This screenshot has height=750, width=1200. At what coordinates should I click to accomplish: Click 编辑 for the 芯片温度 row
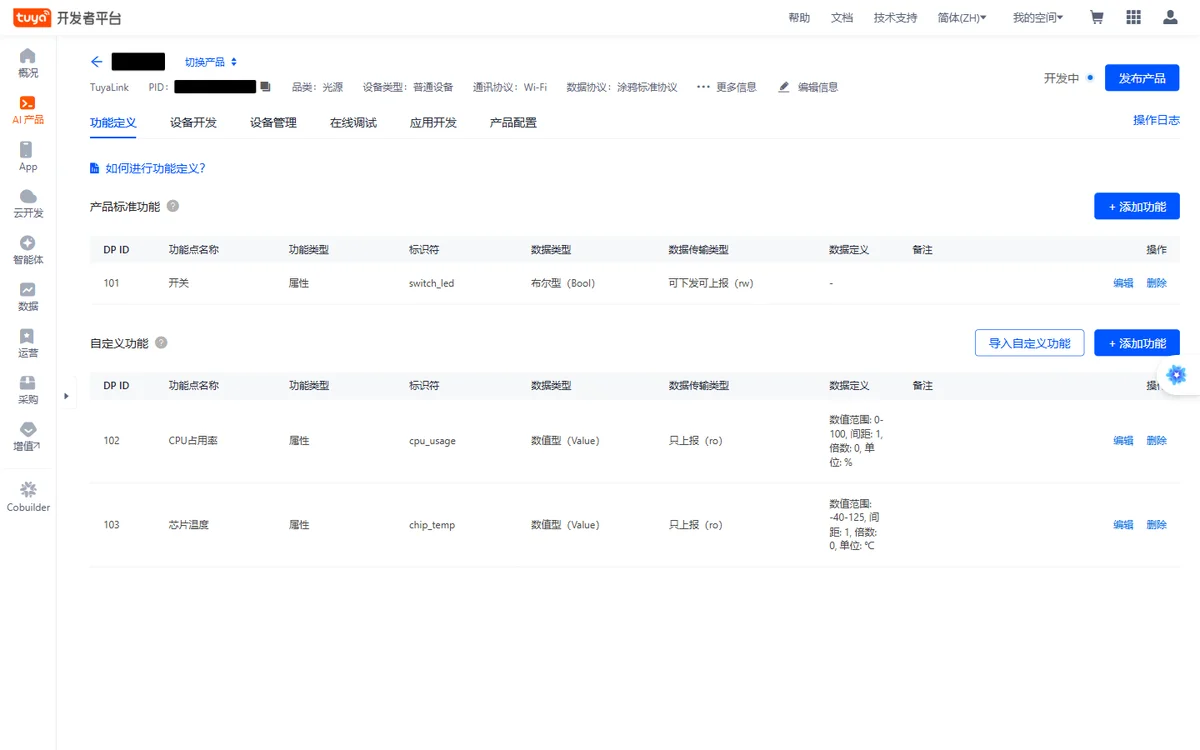click(1123, 524)
